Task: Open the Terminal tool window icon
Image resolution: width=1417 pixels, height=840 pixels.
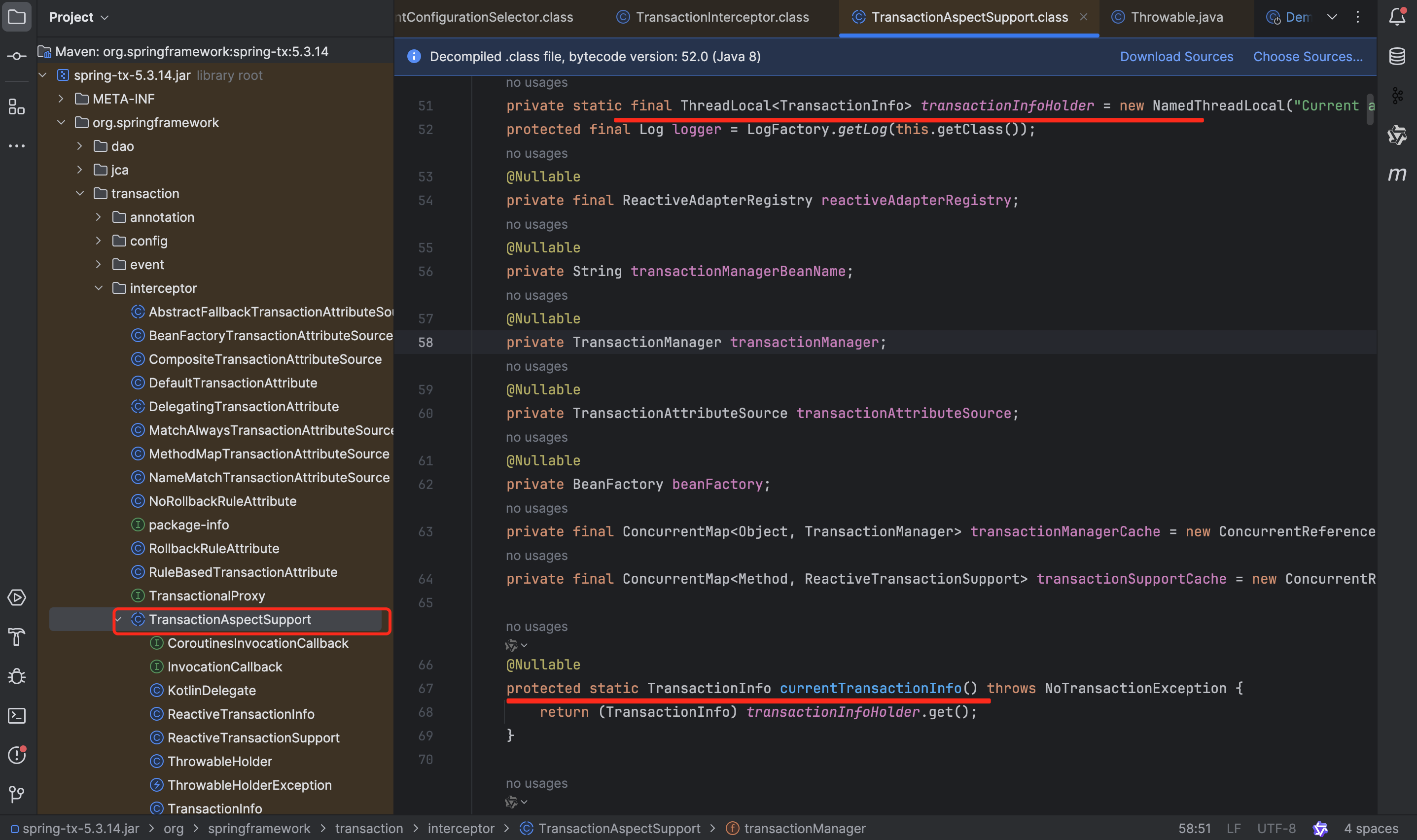Action: pos(16,716)
